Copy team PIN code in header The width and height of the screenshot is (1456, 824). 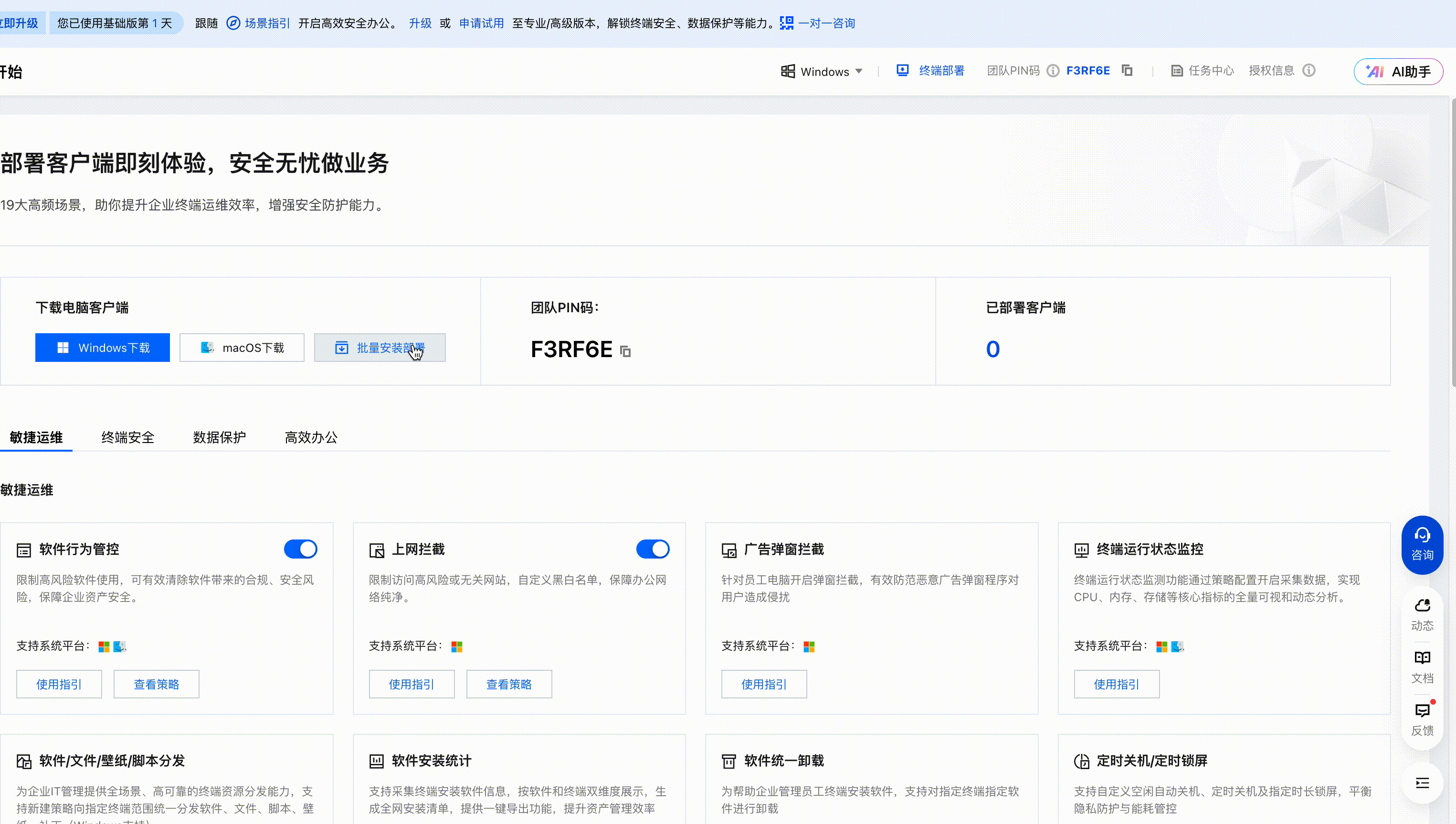coord(1127,71)
